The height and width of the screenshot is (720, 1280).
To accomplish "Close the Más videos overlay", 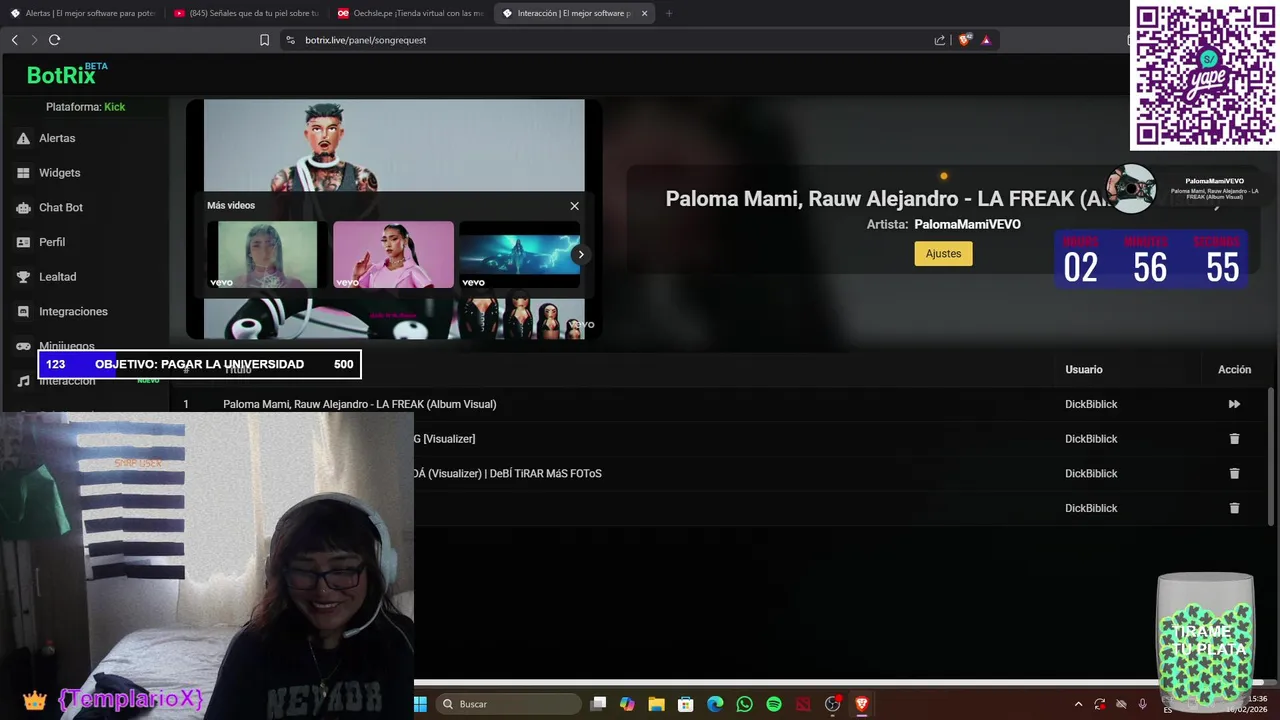I will [x=574, y=206].
